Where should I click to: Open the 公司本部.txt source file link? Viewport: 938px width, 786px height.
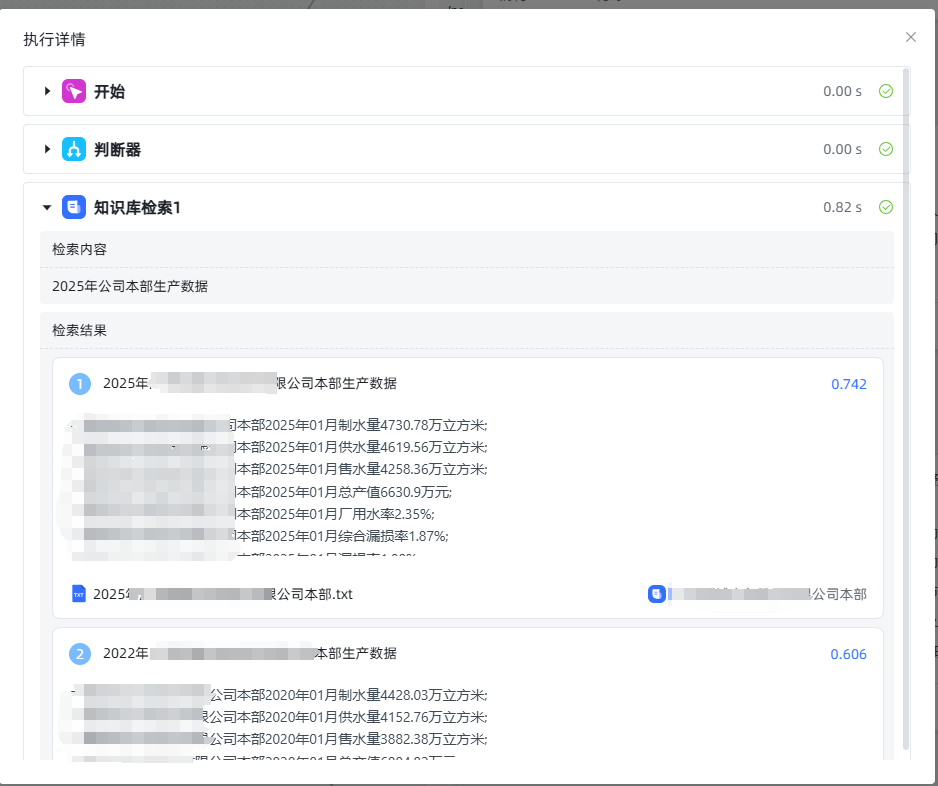click(223, 594)
